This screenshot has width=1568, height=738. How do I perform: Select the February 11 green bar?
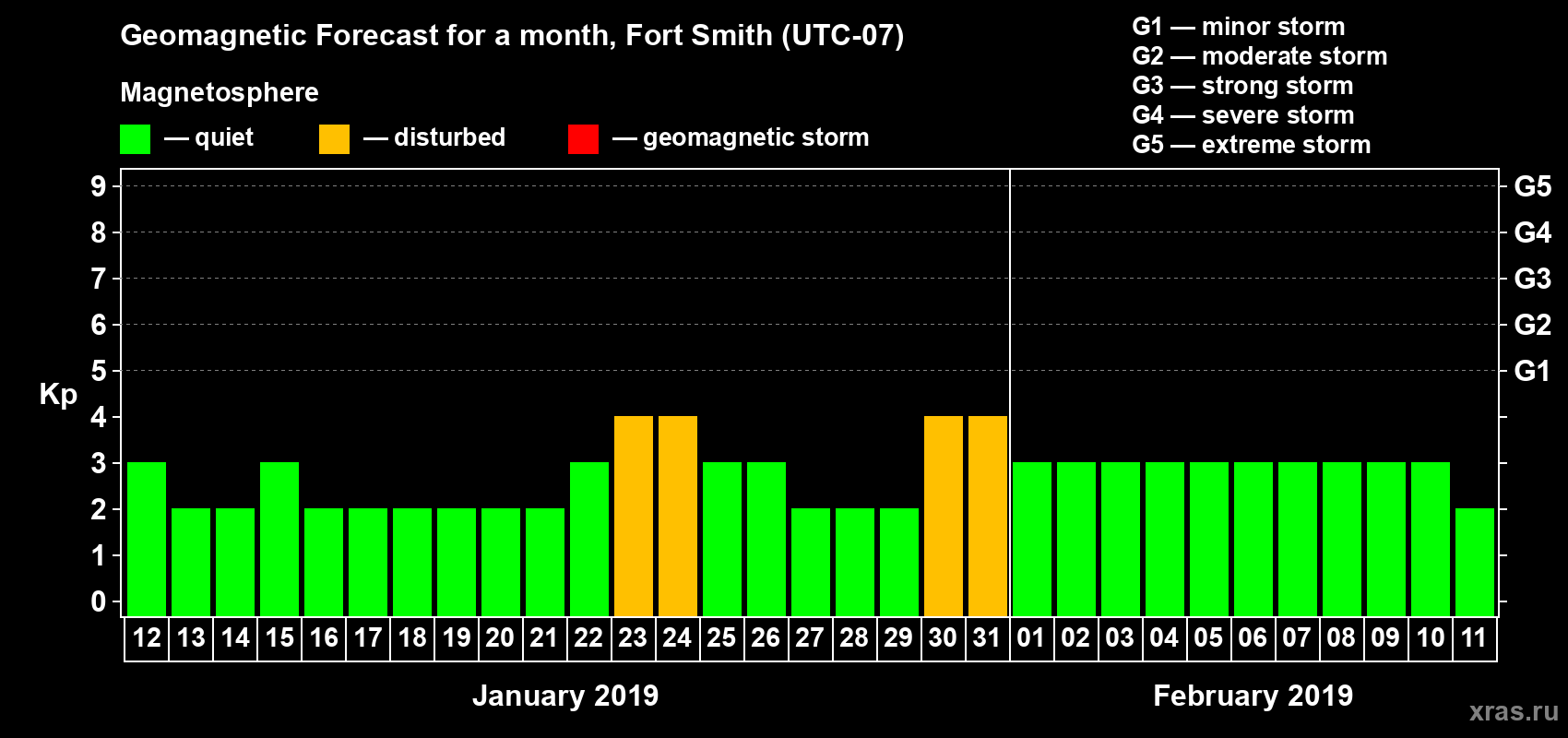(x=1475, y=562)
